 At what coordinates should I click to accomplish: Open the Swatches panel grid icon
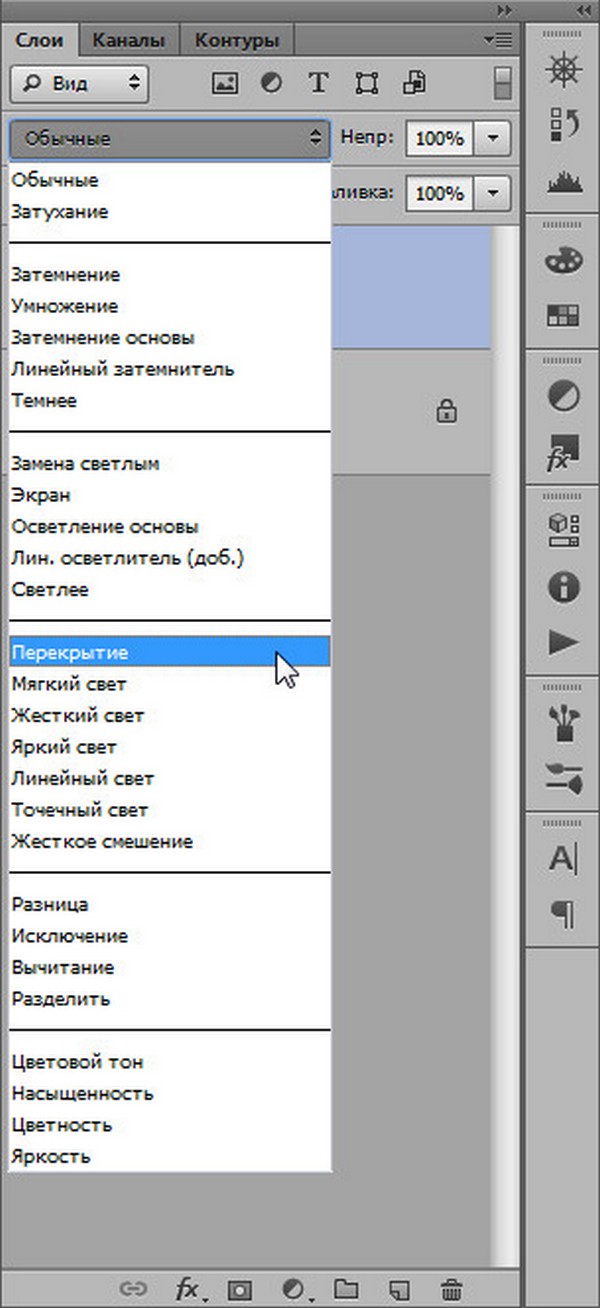pyautogui.click(x=563, y=316)
